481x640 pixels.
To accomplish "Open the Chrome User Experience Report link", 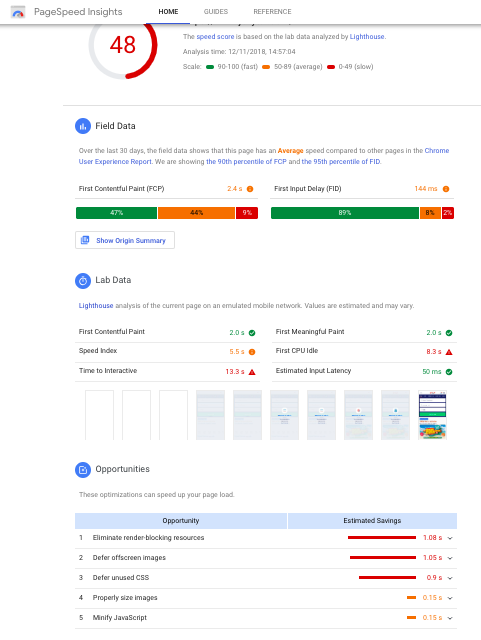I will (x=115, y=162).
